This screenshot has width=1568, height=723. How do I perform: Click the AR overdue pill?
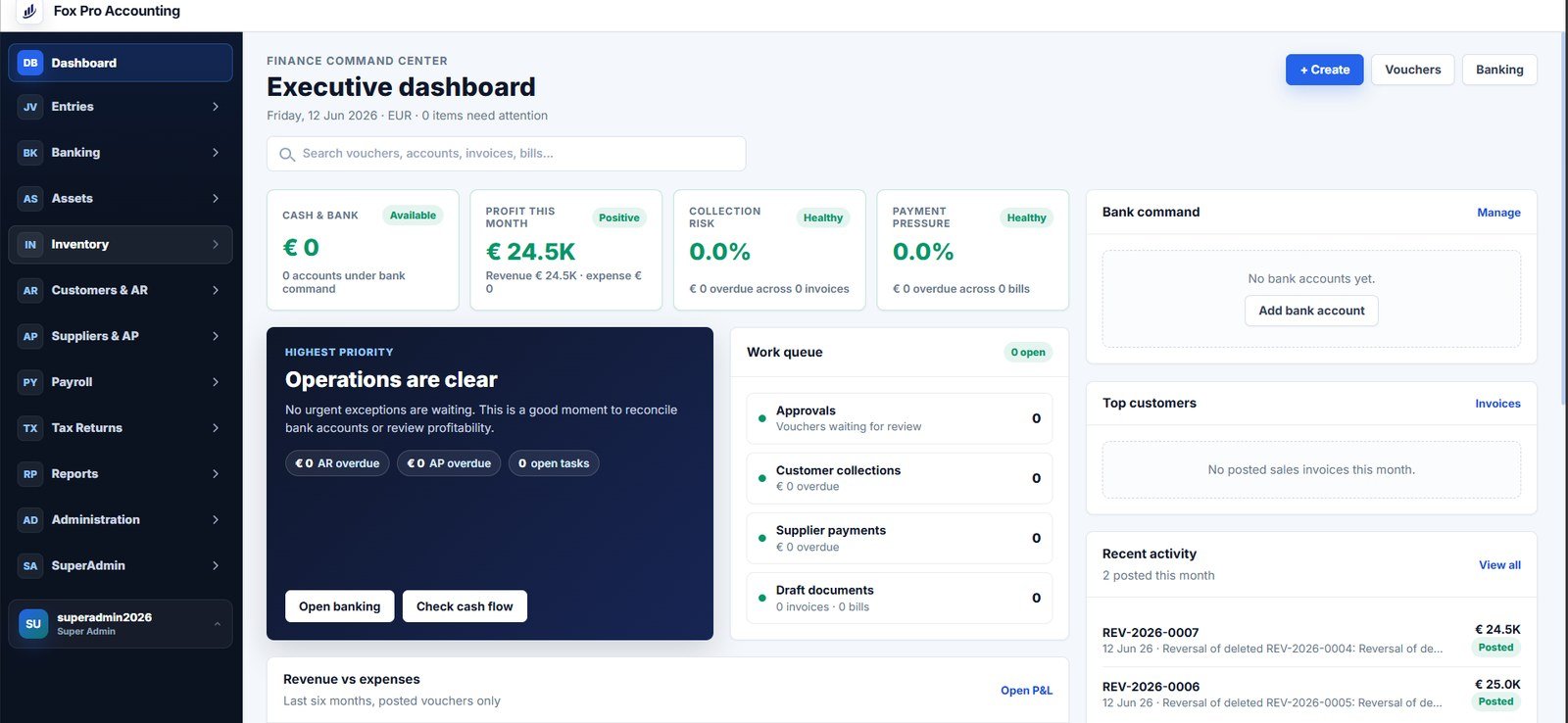click(337, 463)
